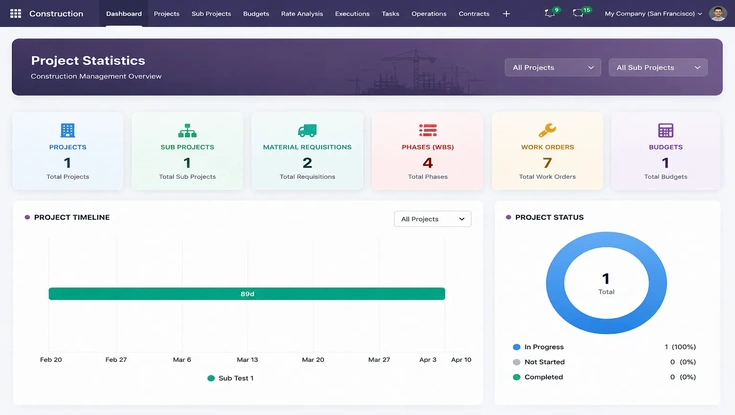The width and height of the screenshot is (735, 415).
Task: Open the Sub Projects menu
Action: point(211,14)
